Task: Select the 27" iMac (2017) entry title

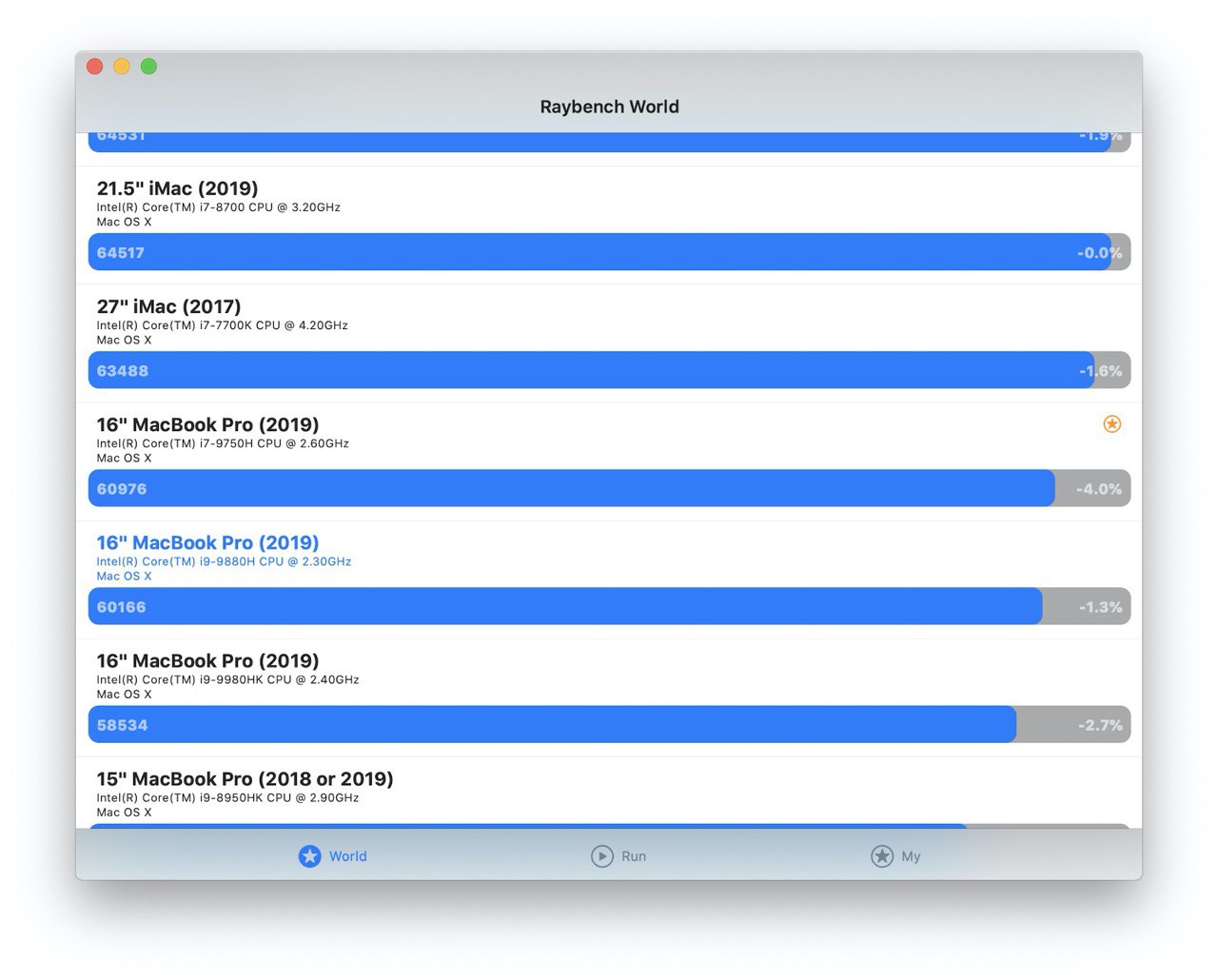Action: click(x=168, y=306)
